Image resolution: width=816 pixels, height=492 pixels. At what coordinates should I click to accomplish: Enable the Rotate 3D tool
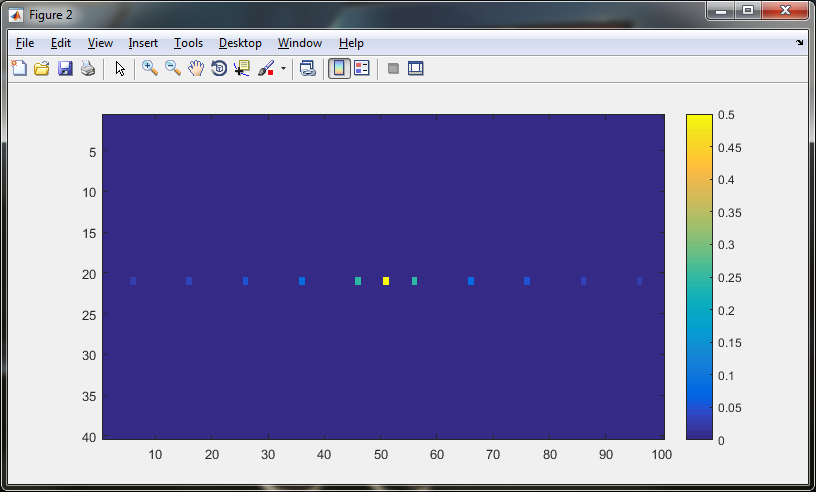219,68
